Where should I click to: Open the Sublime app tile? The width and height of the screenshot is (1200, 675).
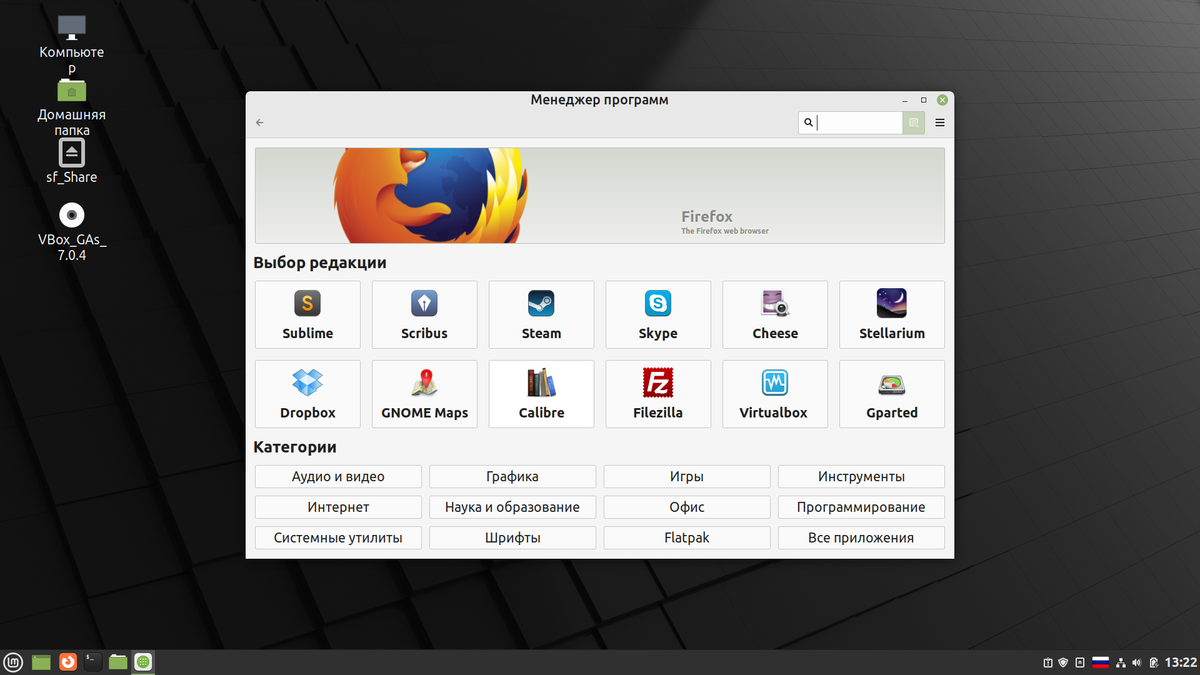pos(308,315)
